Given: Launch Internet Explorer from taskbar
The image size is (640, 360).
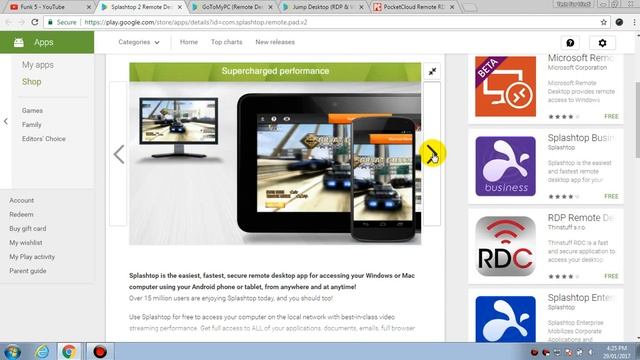Looking at the screenshot, I should (42, 351).
